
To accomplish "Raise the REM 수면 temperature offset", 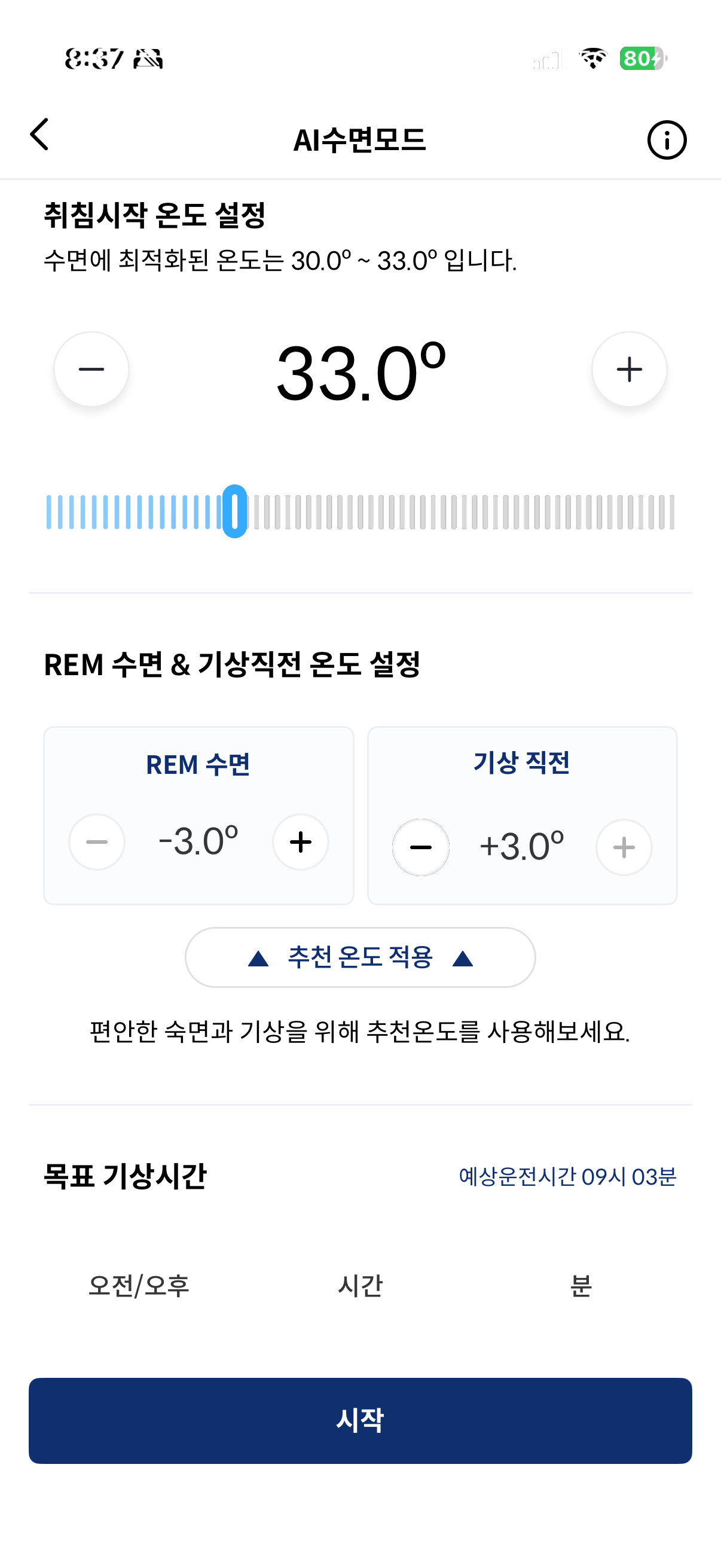I will pos(300,842).
